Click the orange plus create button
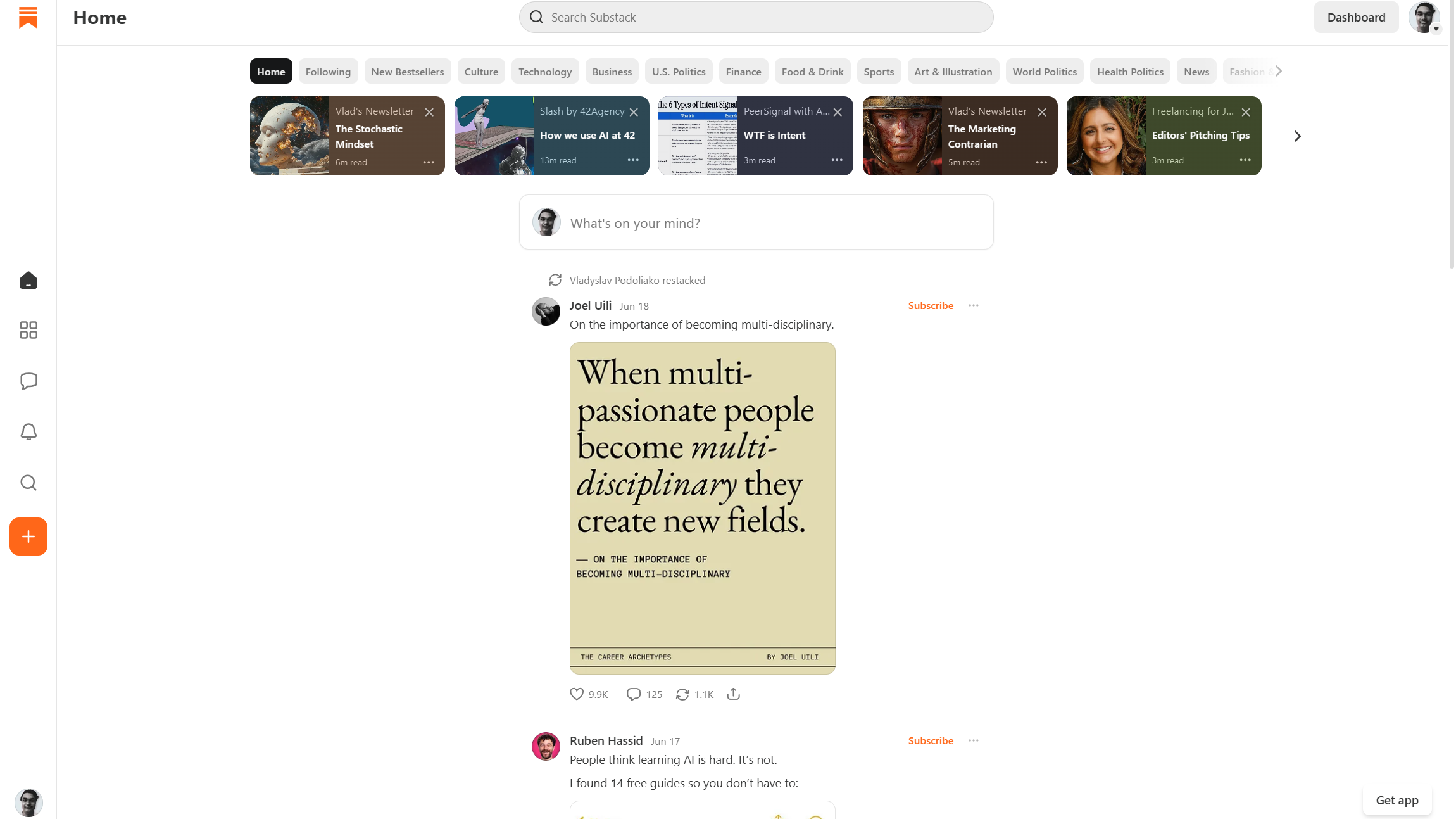The width and height of the screenshot is (1456, 819). (28, 536)
